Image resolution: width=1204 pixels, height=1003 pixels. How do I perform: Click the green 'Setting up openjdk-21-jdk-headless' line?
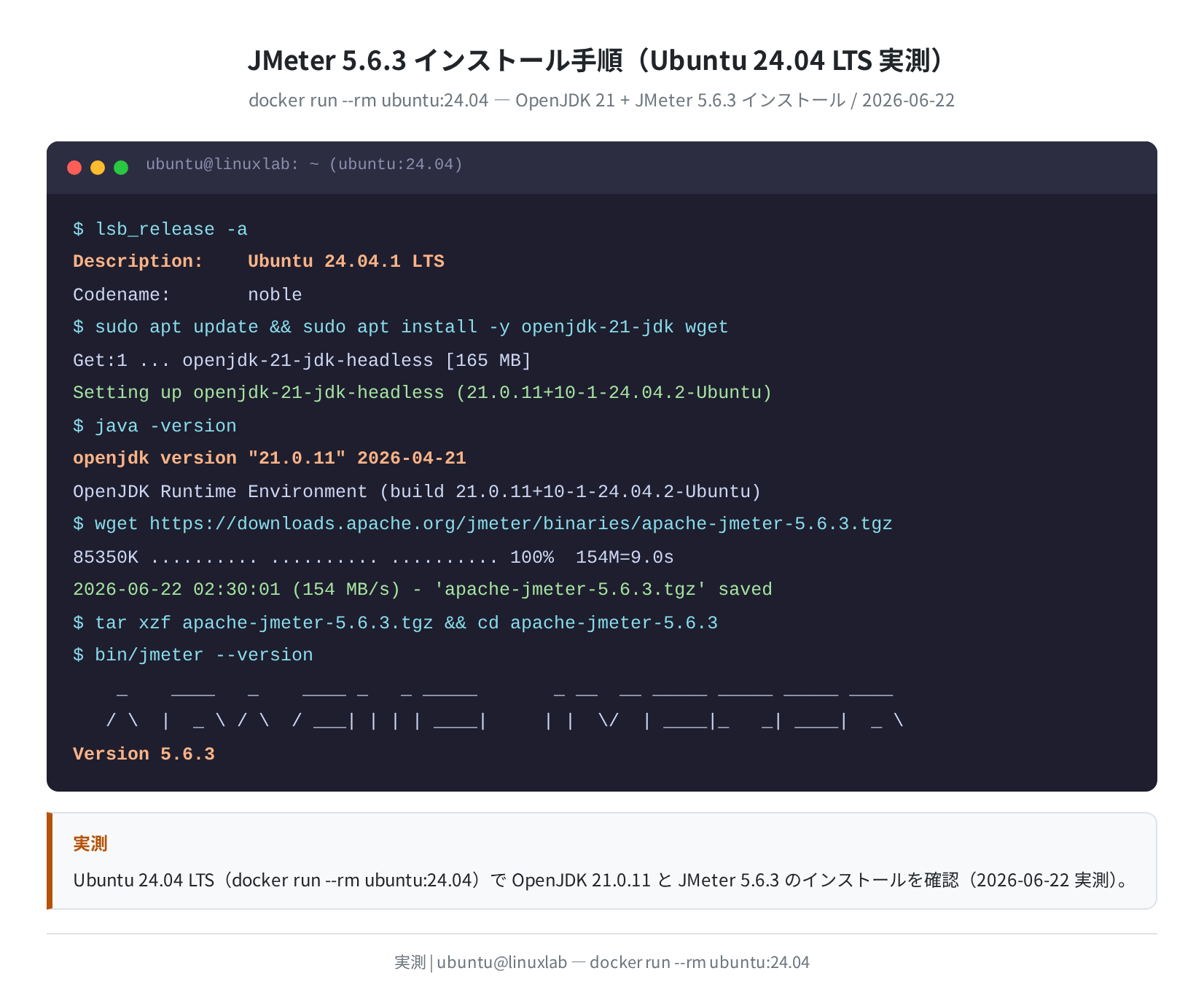point(423,393)
